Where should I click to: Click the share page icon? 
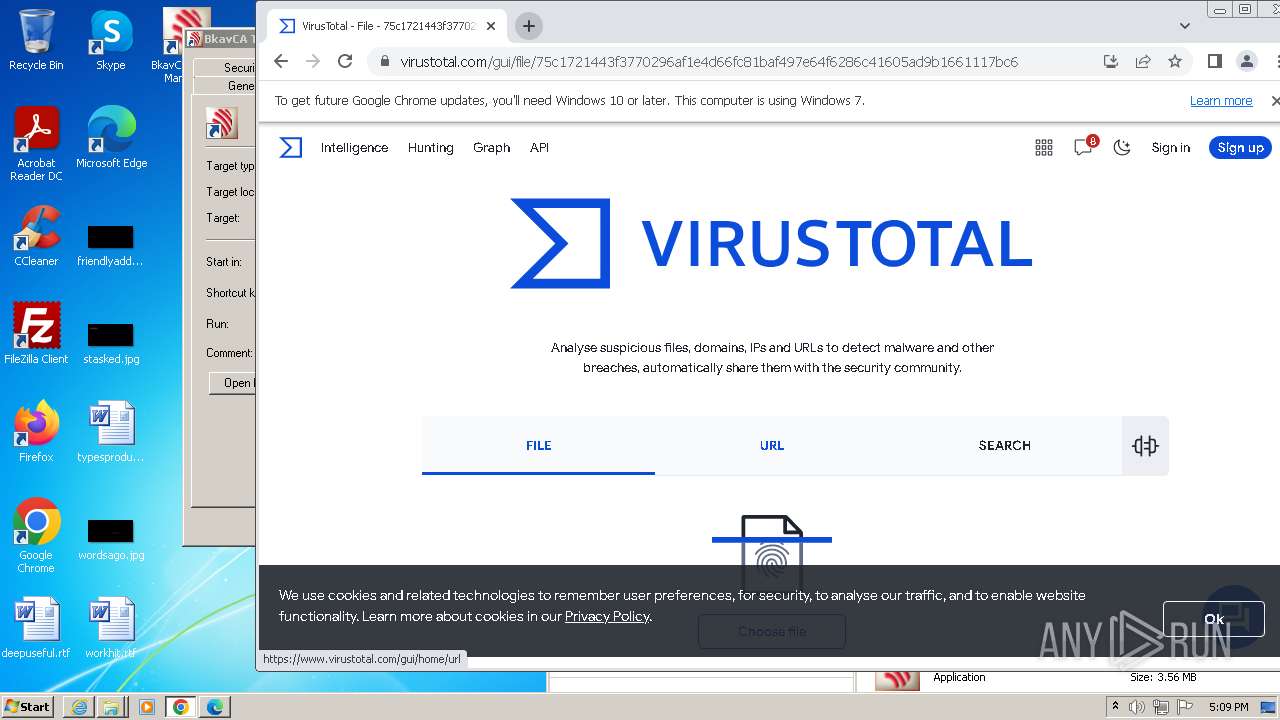[1143, 61]
